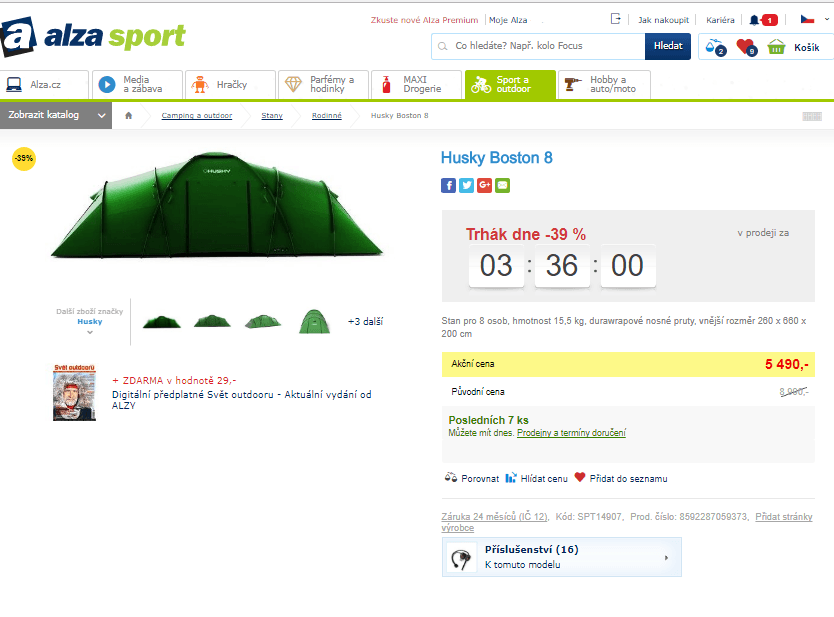The width and height of the screenshot is (834, 617).
Task: Send product by email icon
Action: pyautogui.click(x=502, y=185)
